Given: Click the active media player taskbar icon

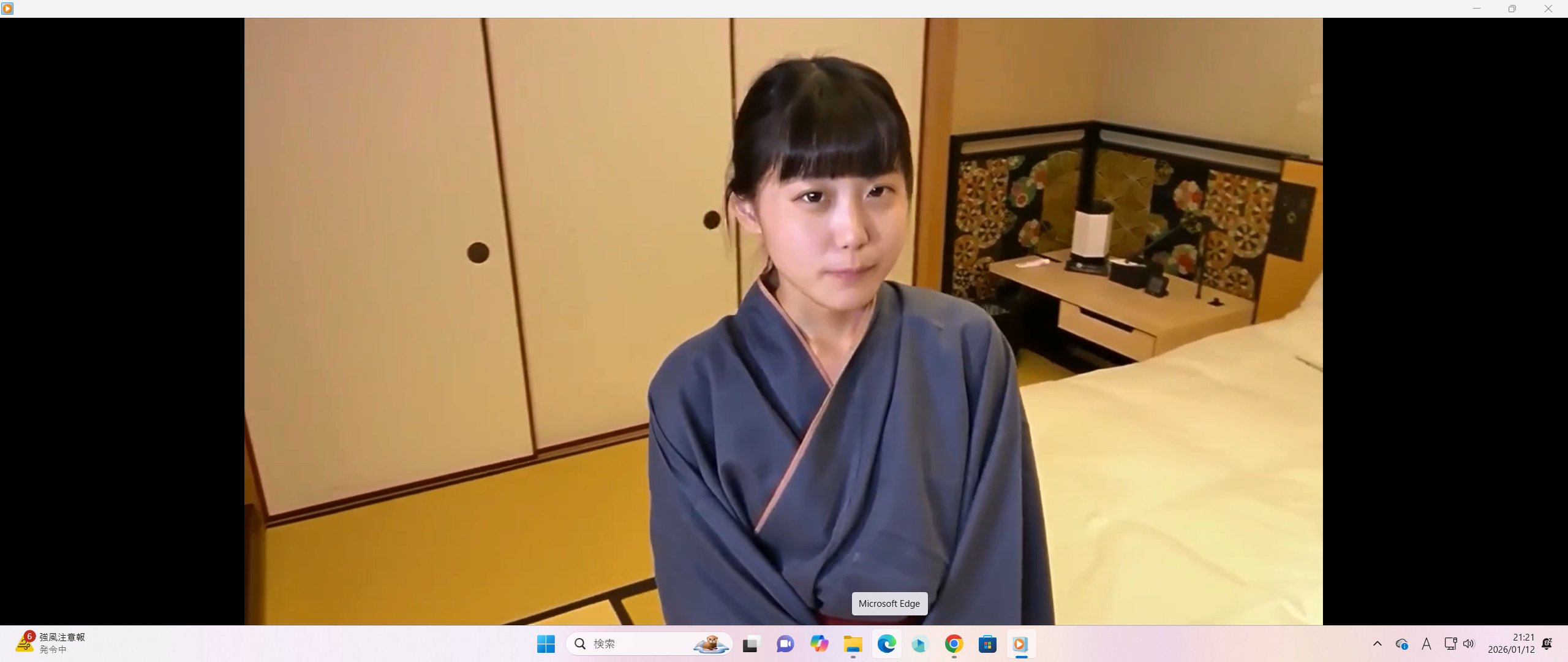Looking at the screenshot, I should tap(1020, 644).
